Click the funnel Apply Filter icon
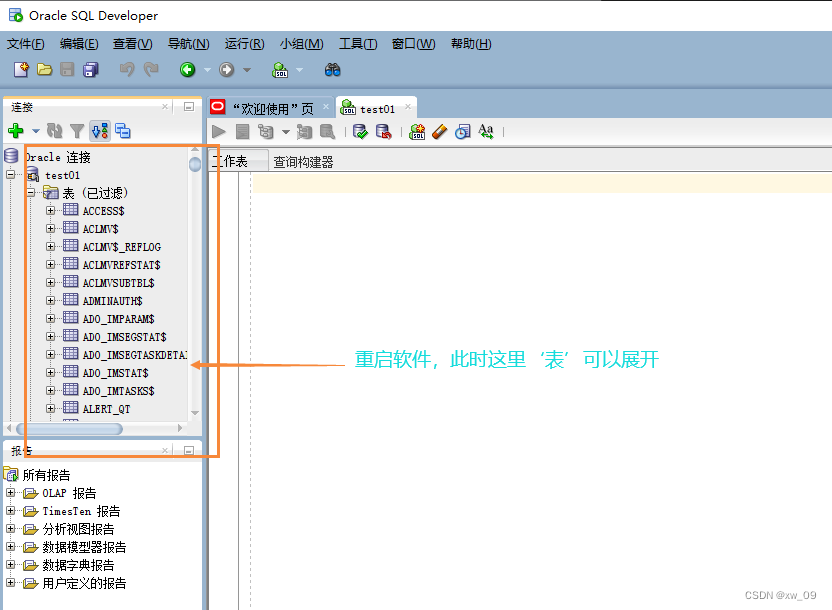The image size is (832, 610). coord(77,130)
